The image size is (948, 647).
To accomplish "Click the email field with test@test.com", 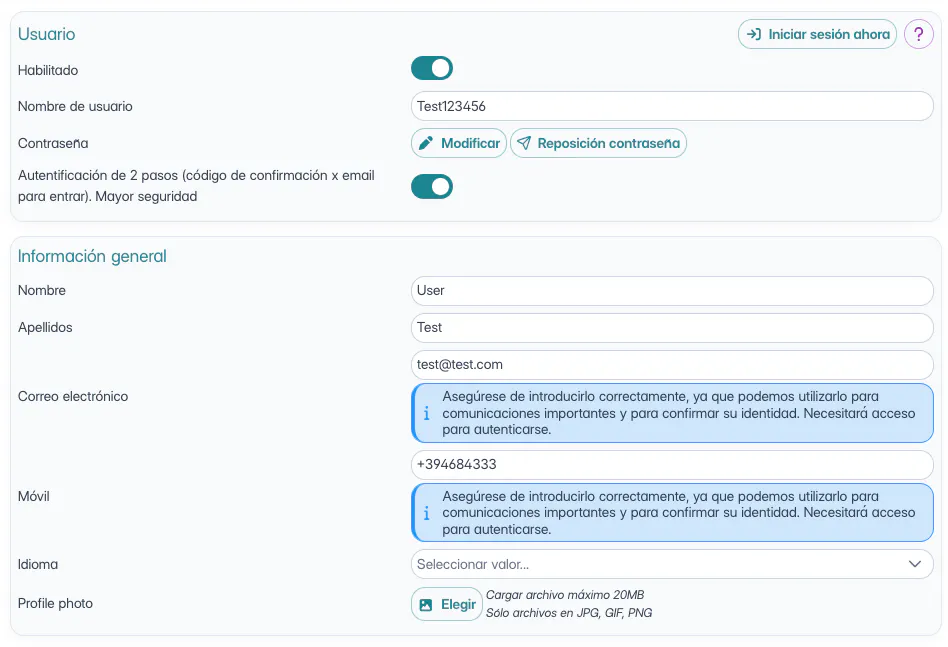I will [672, 365].
